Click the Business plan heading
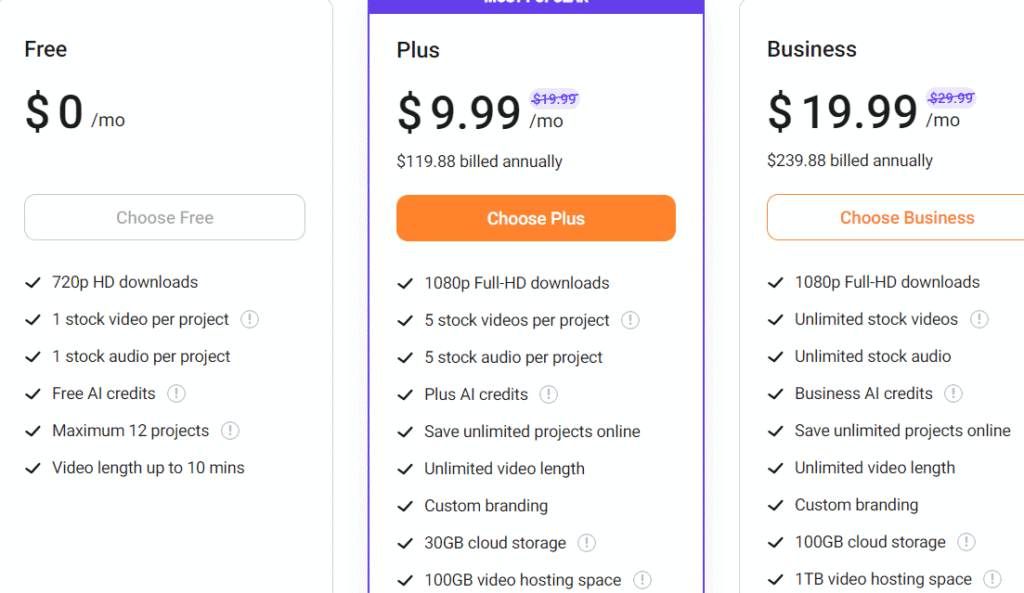 [x=811, y=49]
